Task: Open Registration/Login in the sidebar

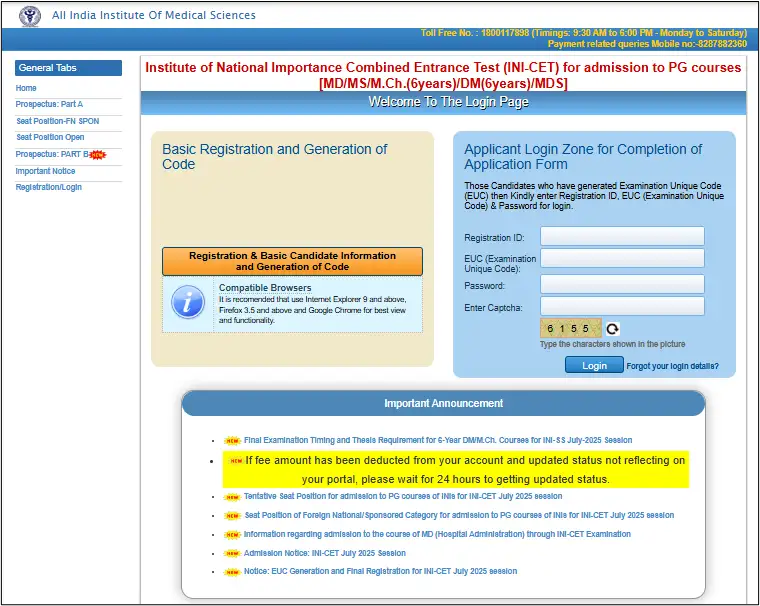Action: point(48,187)
